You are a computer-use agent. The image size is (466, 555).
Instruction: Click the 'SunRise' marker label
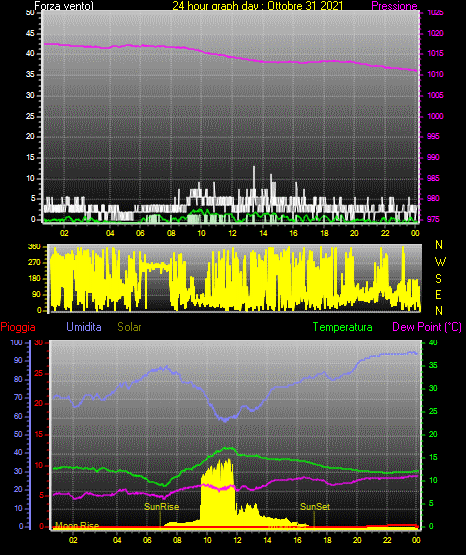click(161, 507)
